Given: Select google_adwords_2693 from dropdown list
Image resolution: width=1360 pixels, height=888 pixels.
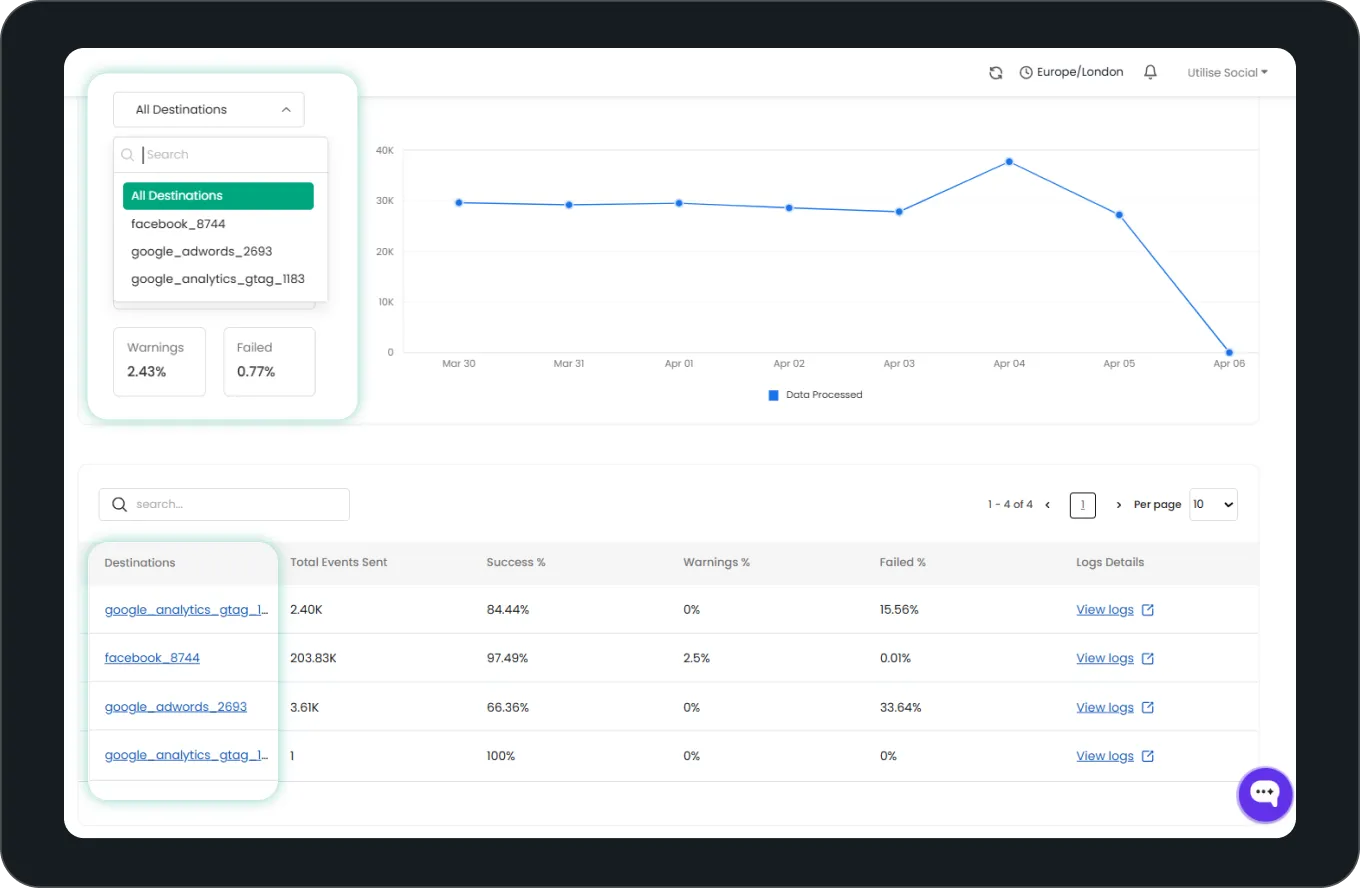Looking at the screenshot, I should (x=201, y=252).
